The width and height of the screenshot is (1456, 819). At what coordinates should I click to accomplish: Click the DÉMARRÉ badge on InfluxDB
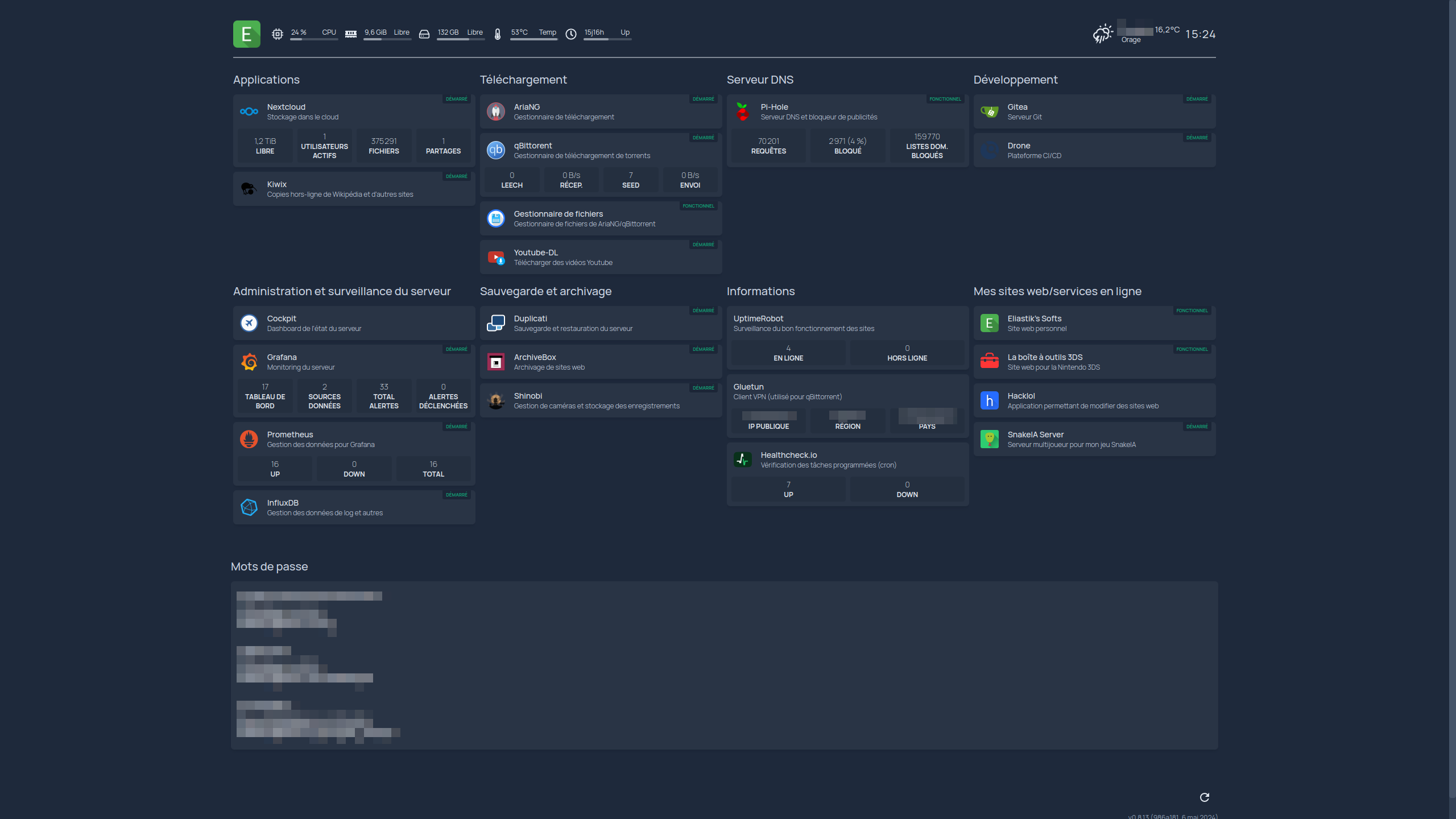[x=457, y=495]
